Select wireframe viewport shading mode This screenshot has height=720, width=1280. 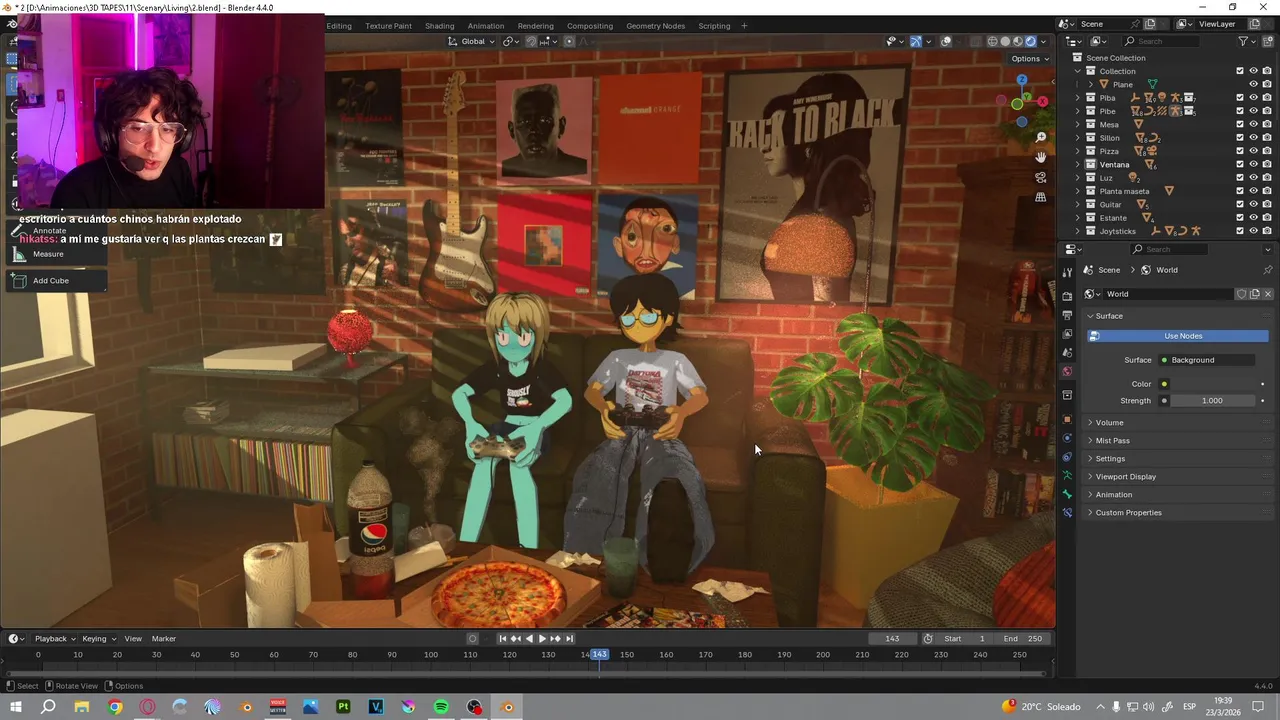click(993, 41)
